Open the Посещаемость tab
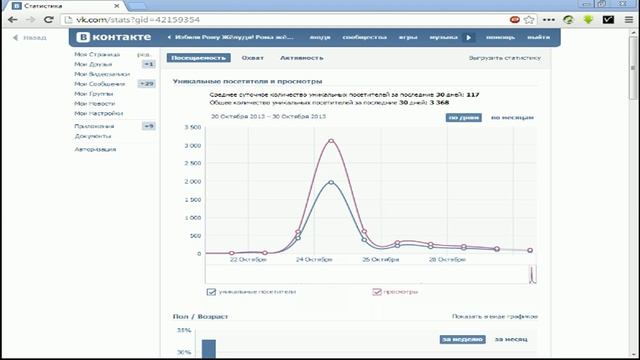This screenshot has height=360, width=640. [198, 58]
